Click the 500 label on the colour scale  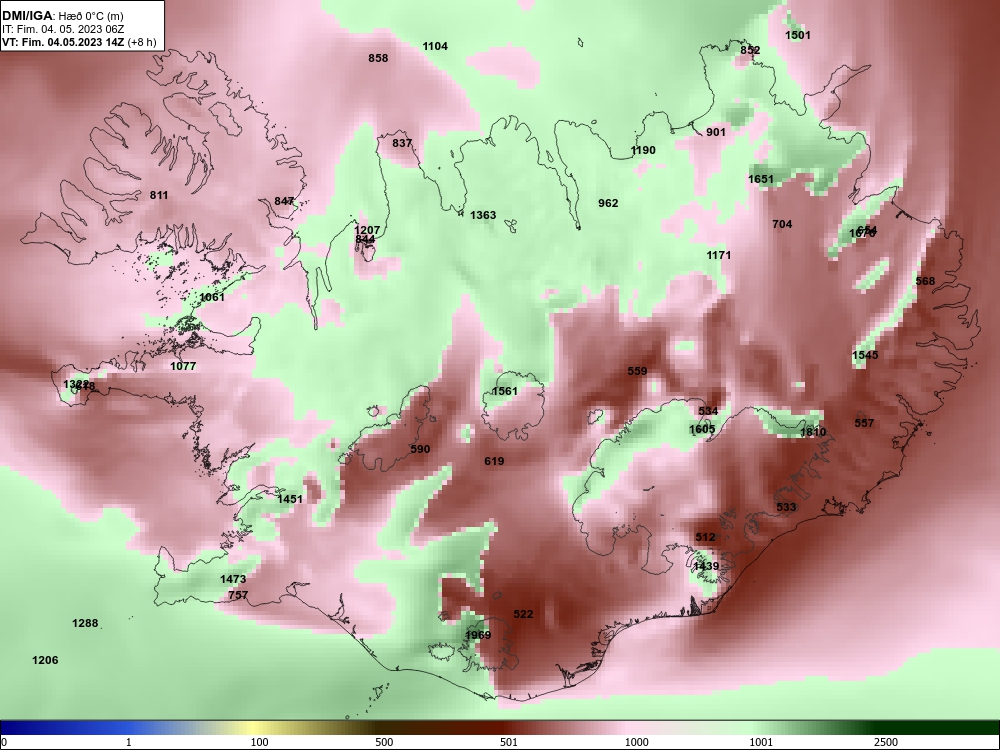click(384, 742)
